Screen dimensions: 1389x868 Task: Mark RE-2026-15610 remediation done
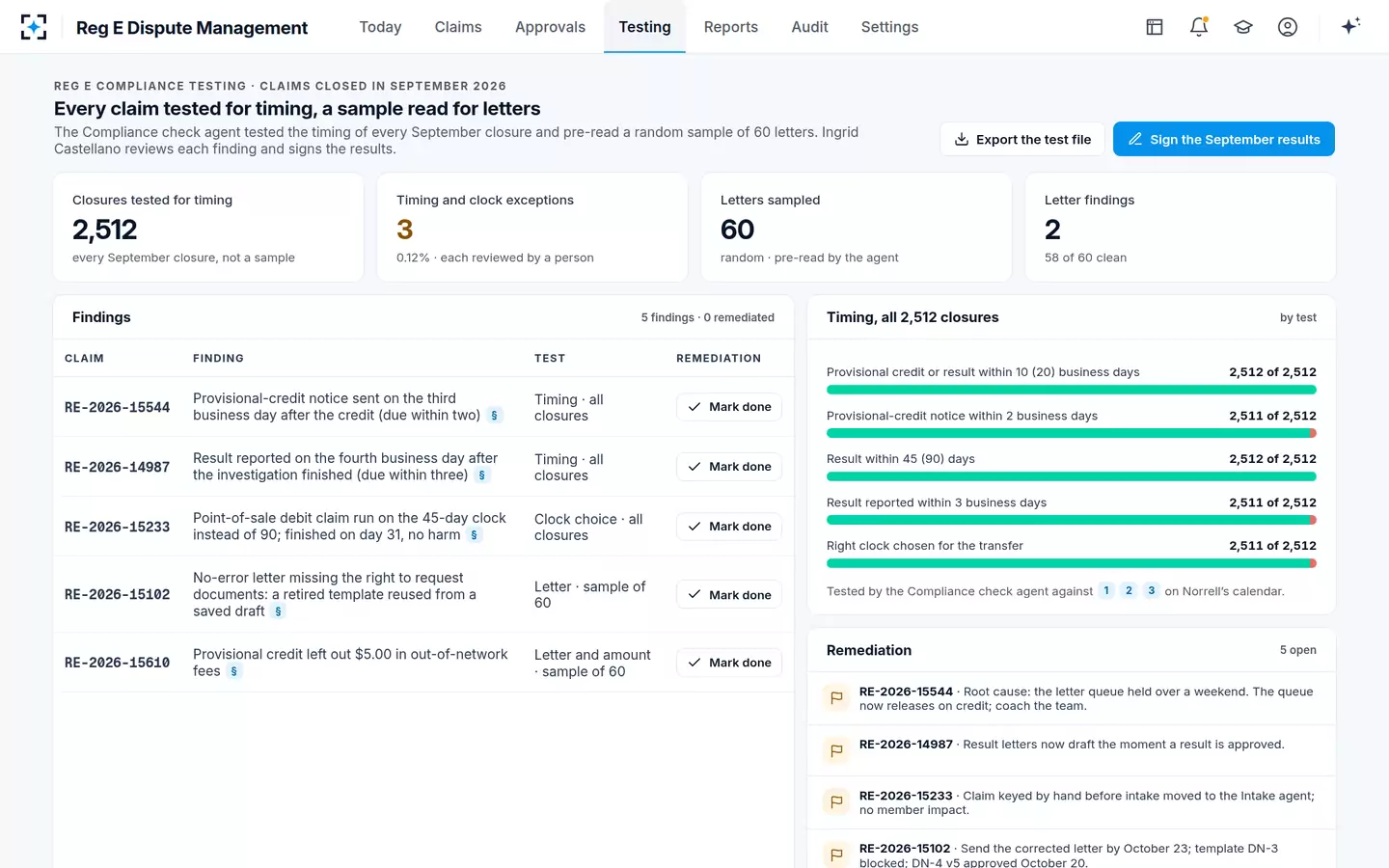pos(729,663)
